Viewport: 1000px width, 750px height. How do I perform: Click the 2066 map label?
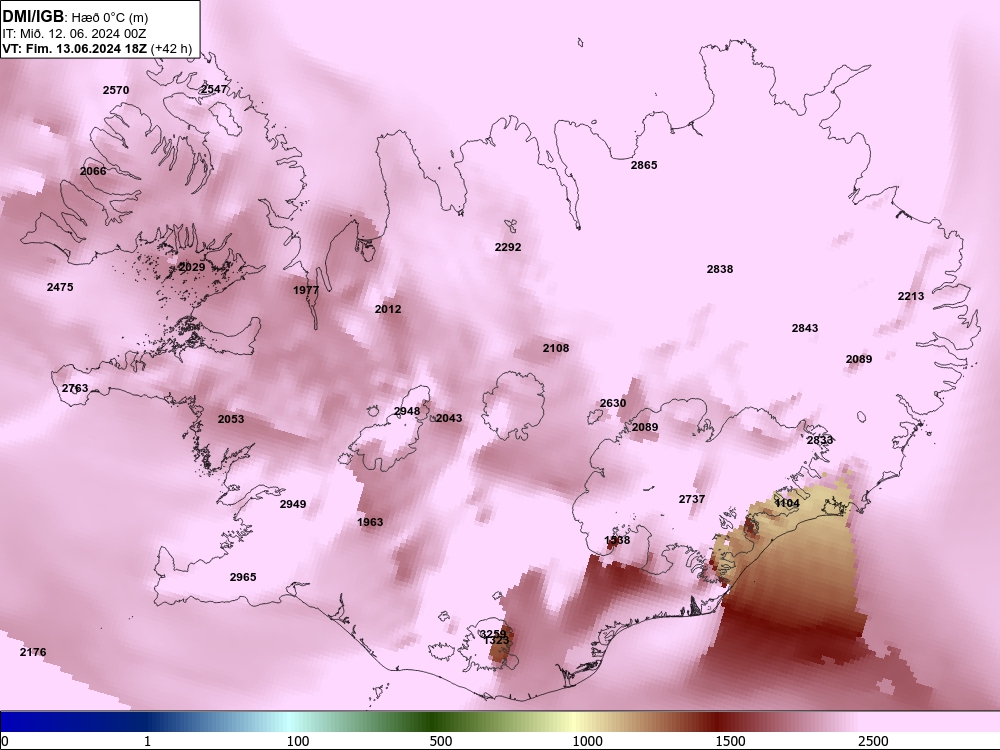tap(93, 171)
